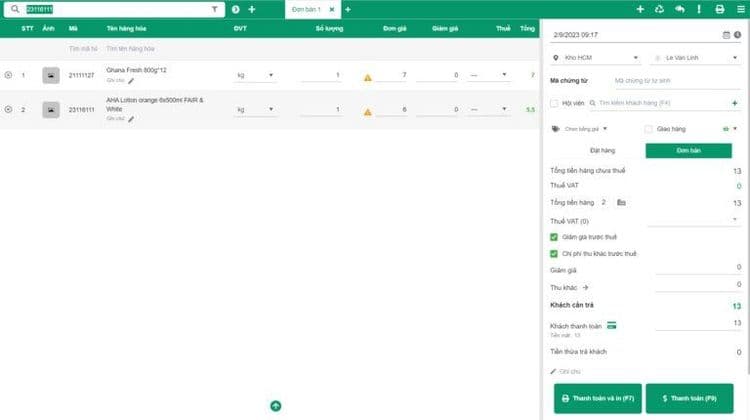Uncheck Giảm giá trước thuế
Viewport: 750px width, 420px height.
[x=555, y=237]
